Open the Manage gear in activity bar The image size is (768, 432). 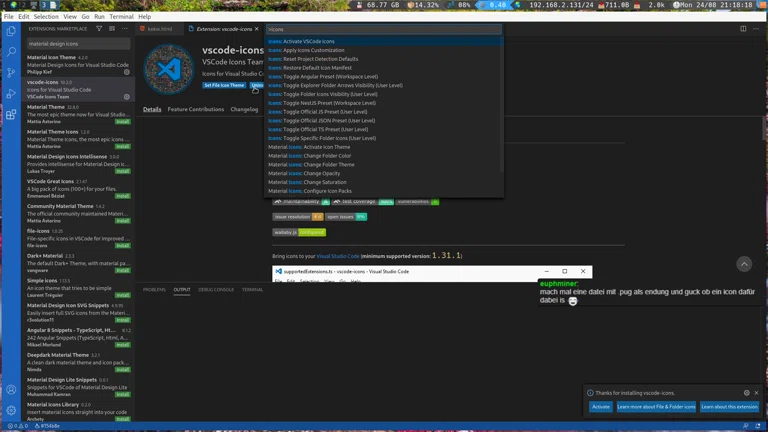(11, 410)
